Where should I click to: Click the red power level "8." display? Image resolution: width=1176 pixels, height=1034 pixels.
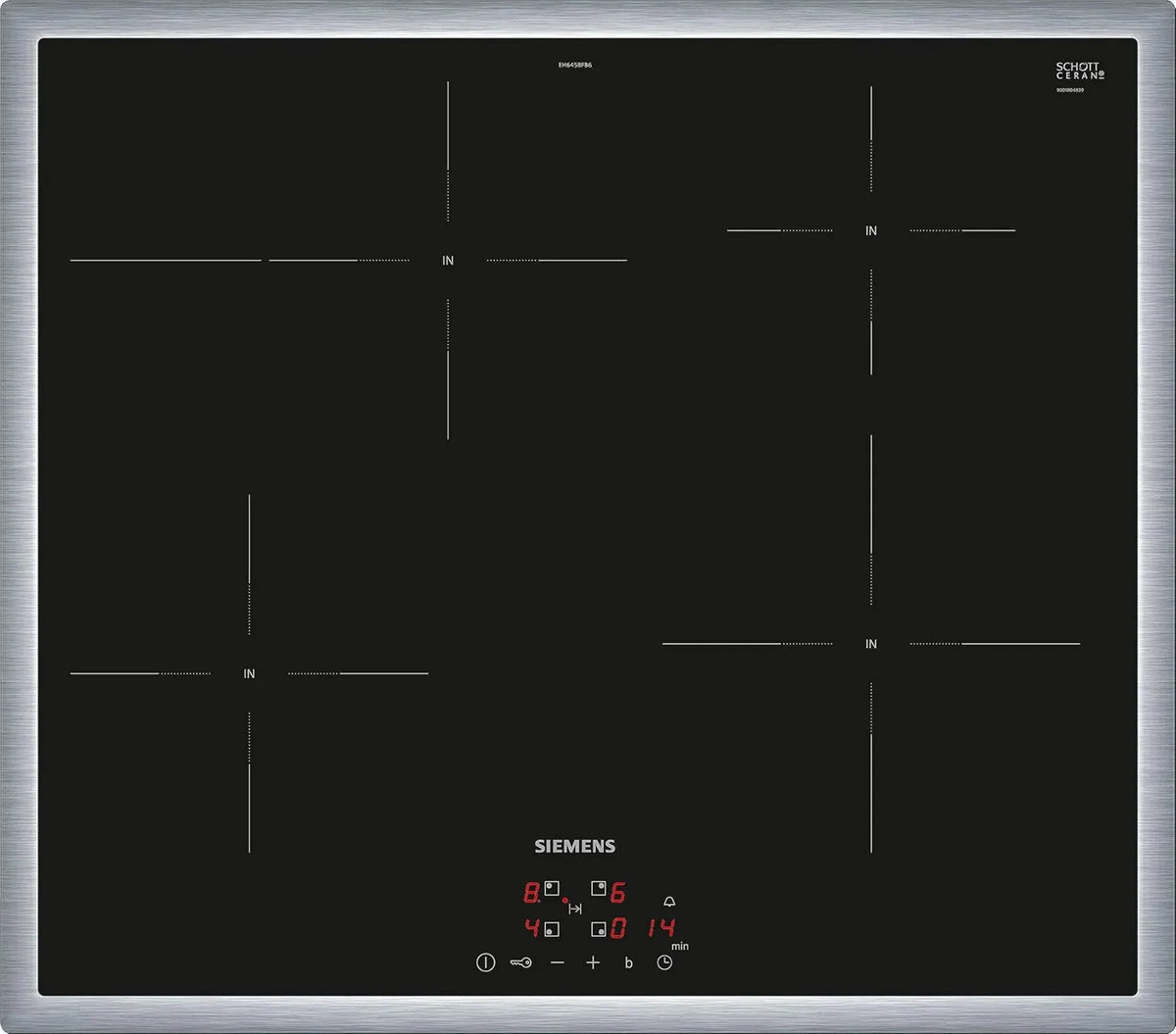[x=532, y=893]
